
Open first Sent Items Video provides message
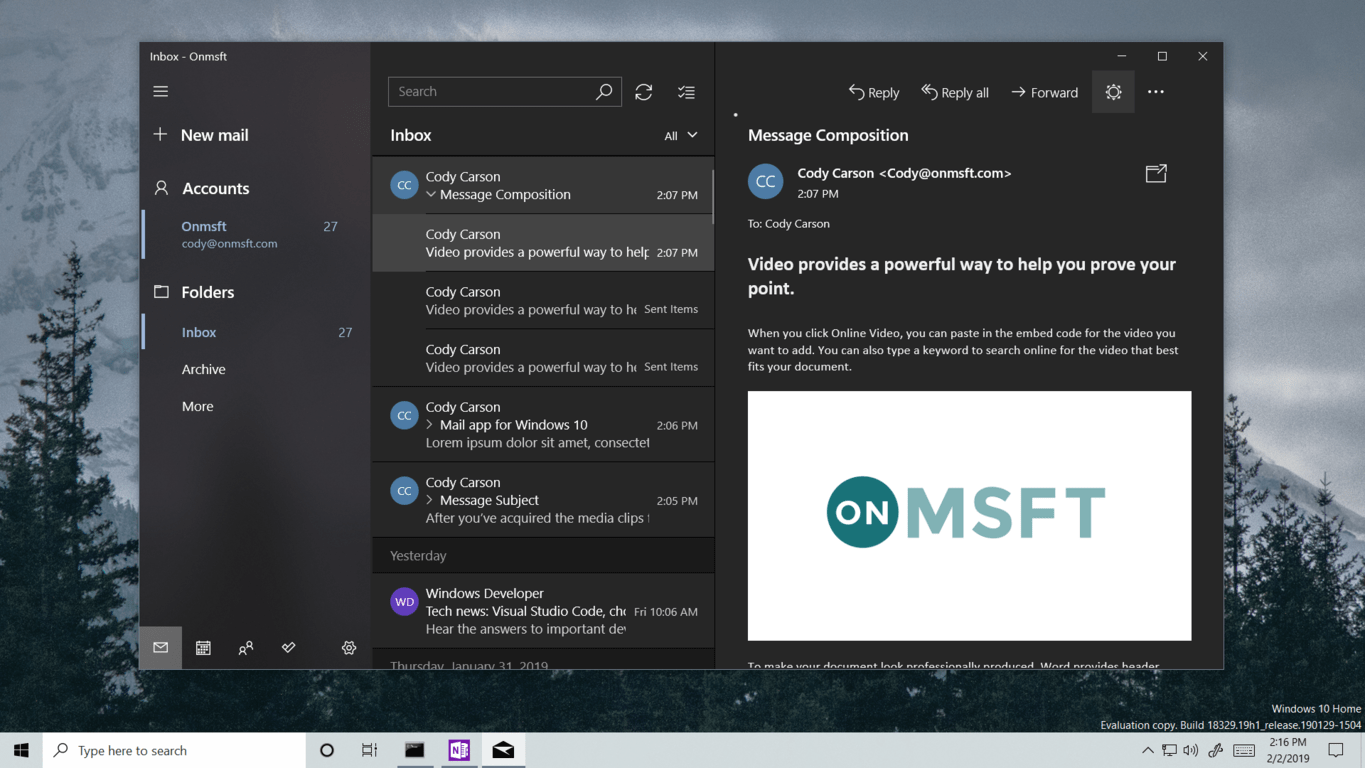[543, 300]
